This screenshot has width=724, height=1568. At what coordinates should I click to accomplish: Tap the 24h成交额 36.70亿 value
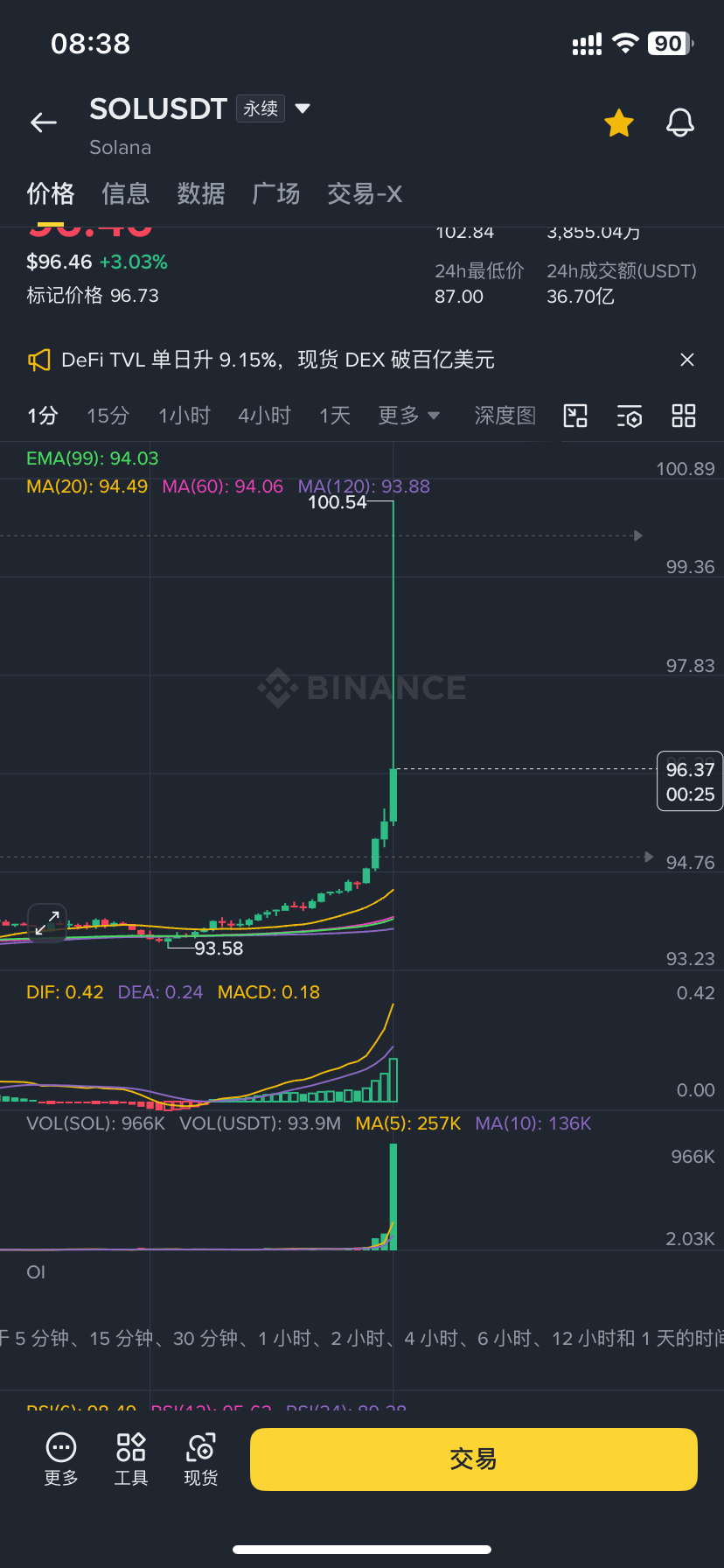(581, 297)
